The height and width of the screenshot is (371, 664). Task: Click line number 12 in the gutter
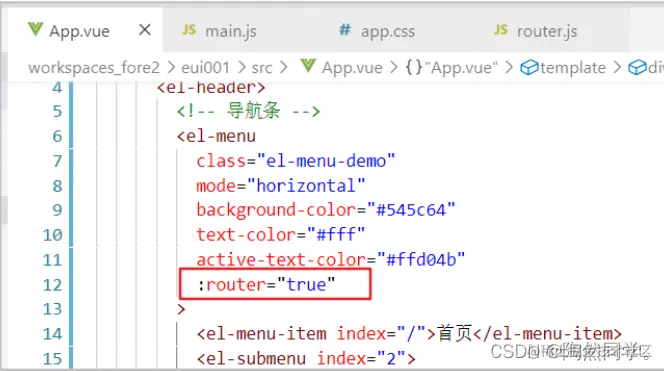click(53, 285)
